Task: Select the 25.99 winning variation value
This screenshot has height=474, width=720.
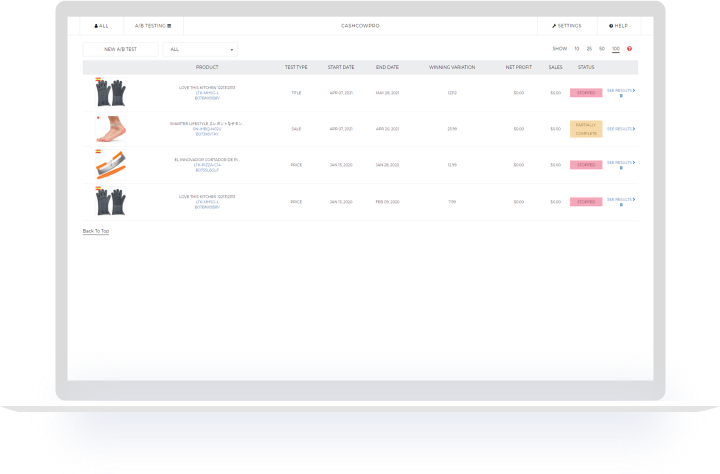Action: [x=452, y=129]
